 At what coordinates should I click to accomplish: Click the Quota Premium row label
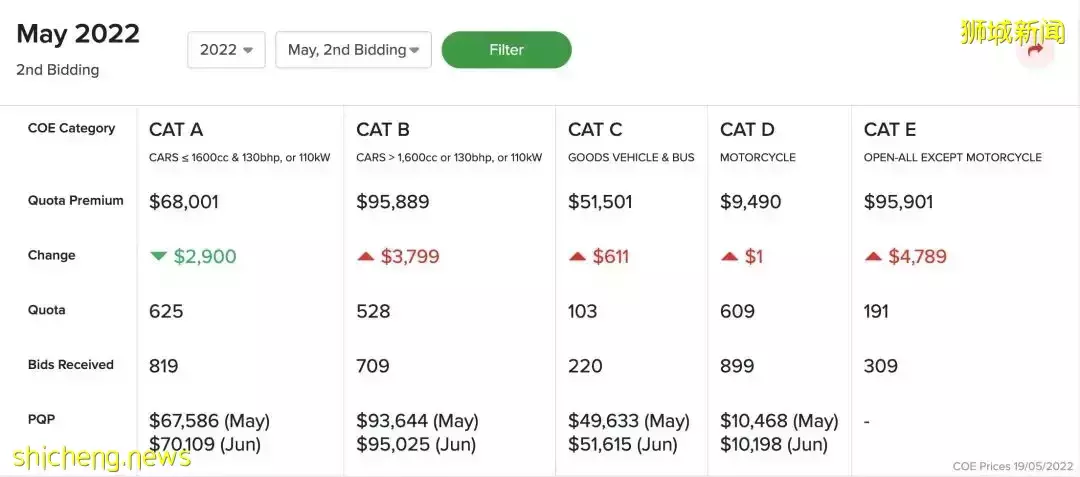coord(76,201)
